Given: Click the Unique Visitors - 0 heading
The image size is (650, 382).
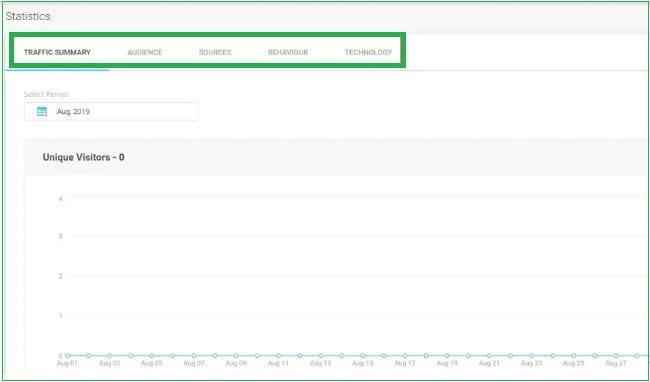Looking at the screenshot, I should (83, 157).
